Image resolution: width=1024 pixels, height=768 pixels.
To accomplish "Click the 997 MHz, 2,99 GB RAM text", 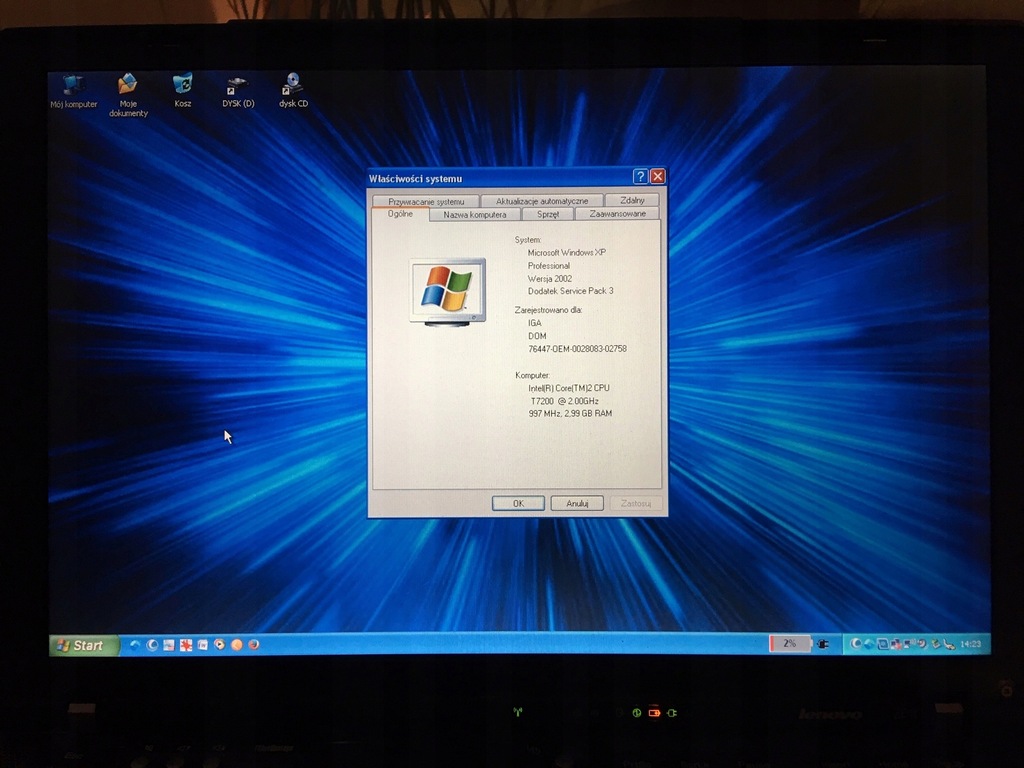I will (x=570, y=413).
